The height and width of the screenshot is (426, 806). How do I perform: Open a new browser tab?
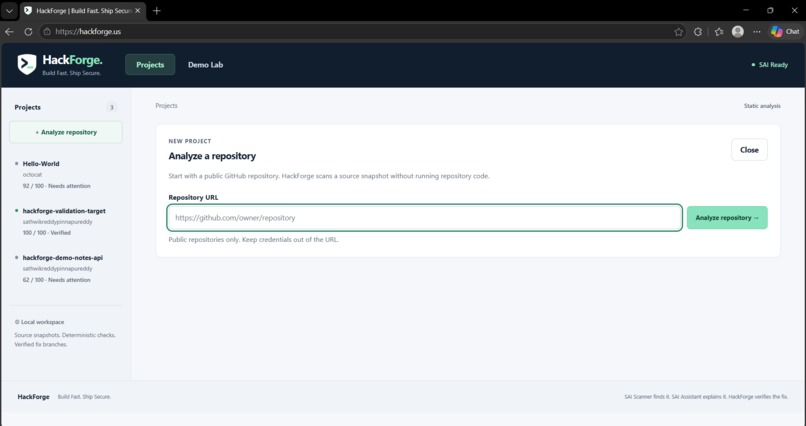click(x=157, y=10)
